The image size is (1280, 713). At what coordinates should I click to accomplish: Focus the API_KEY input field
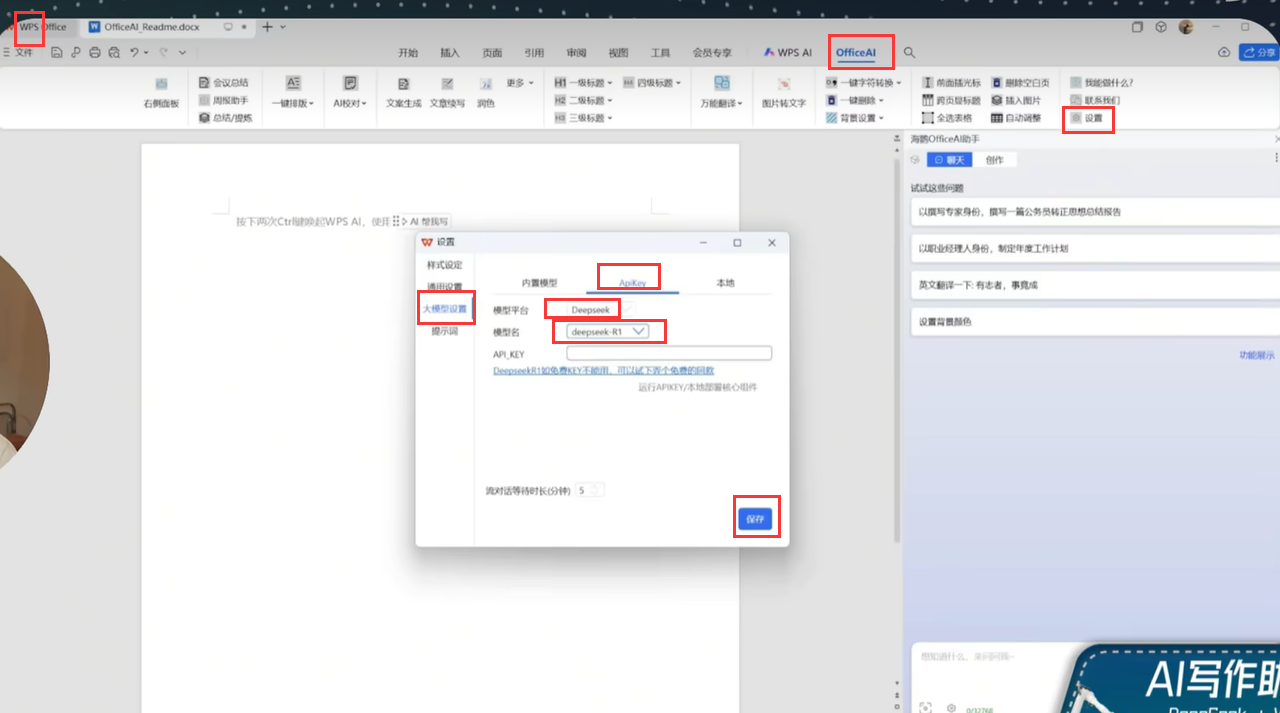click(669, 353)
